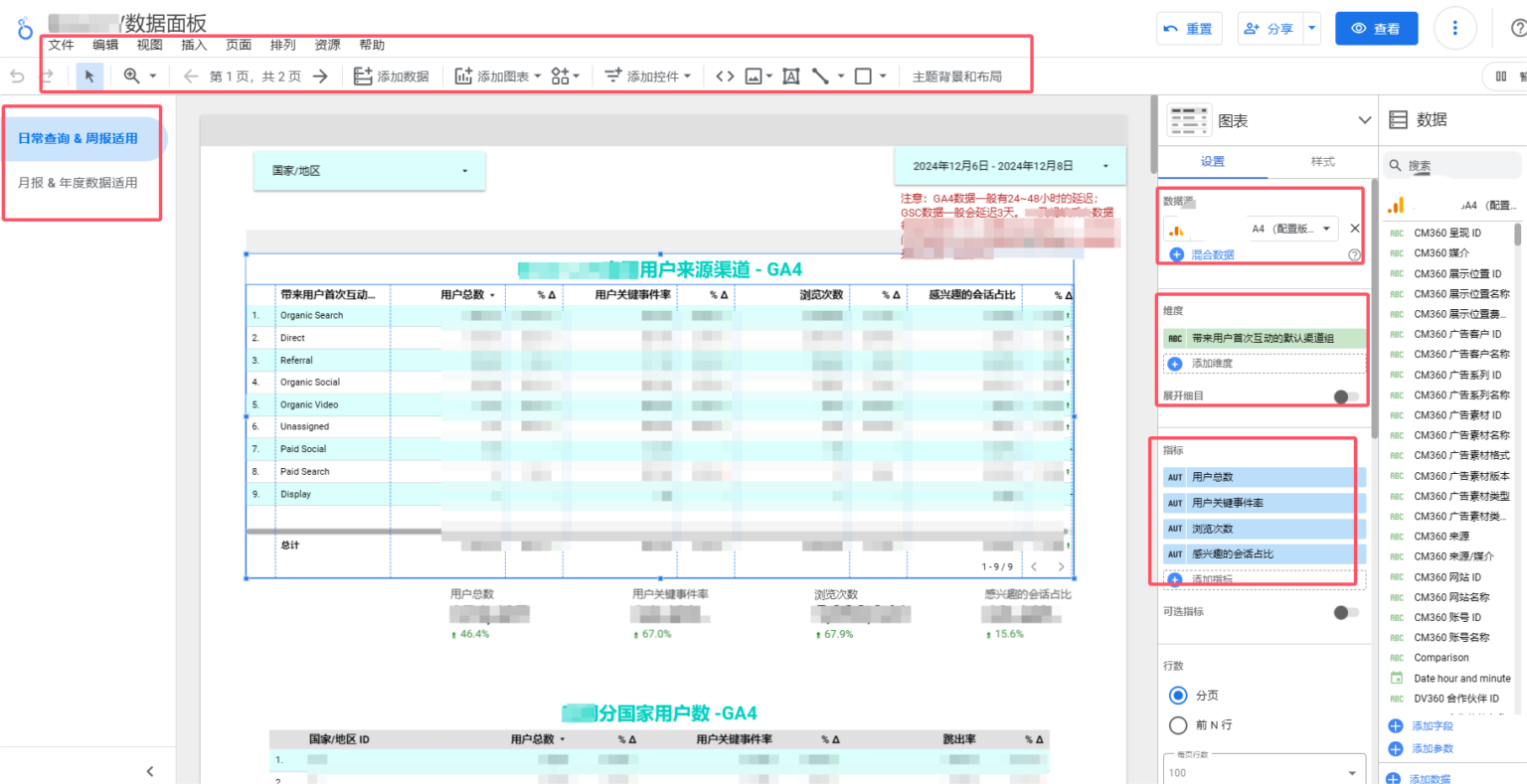The width and height of the screenshot is (1527, 784).
Task: Select the 月报 & 年度数据适用 page
Action: click(x=80, y=182)
